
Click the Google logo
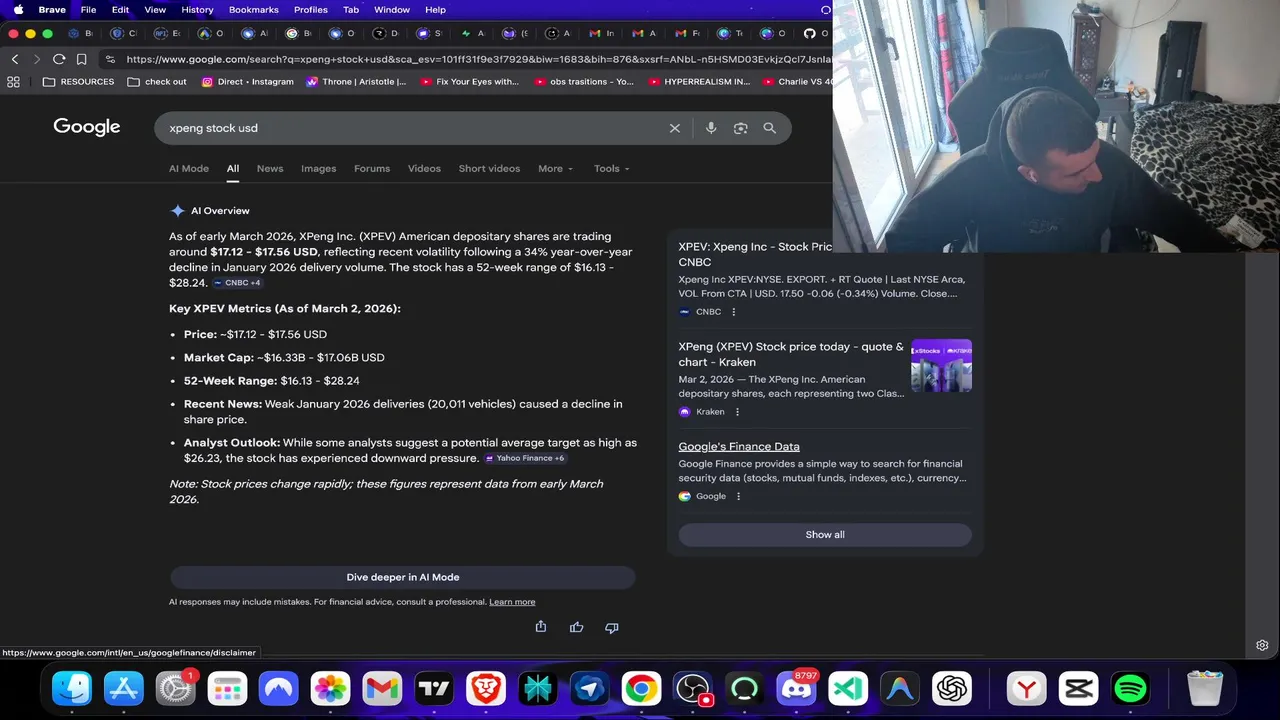87,127
